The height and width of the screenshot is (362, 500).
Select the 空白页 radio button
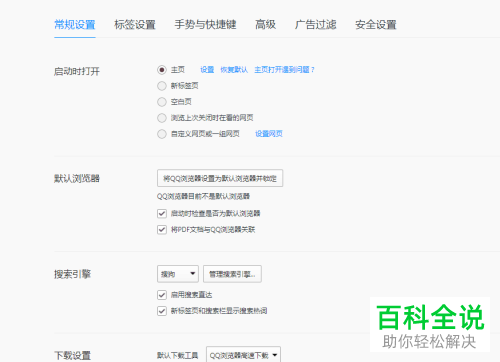click(x=162, y=102)
